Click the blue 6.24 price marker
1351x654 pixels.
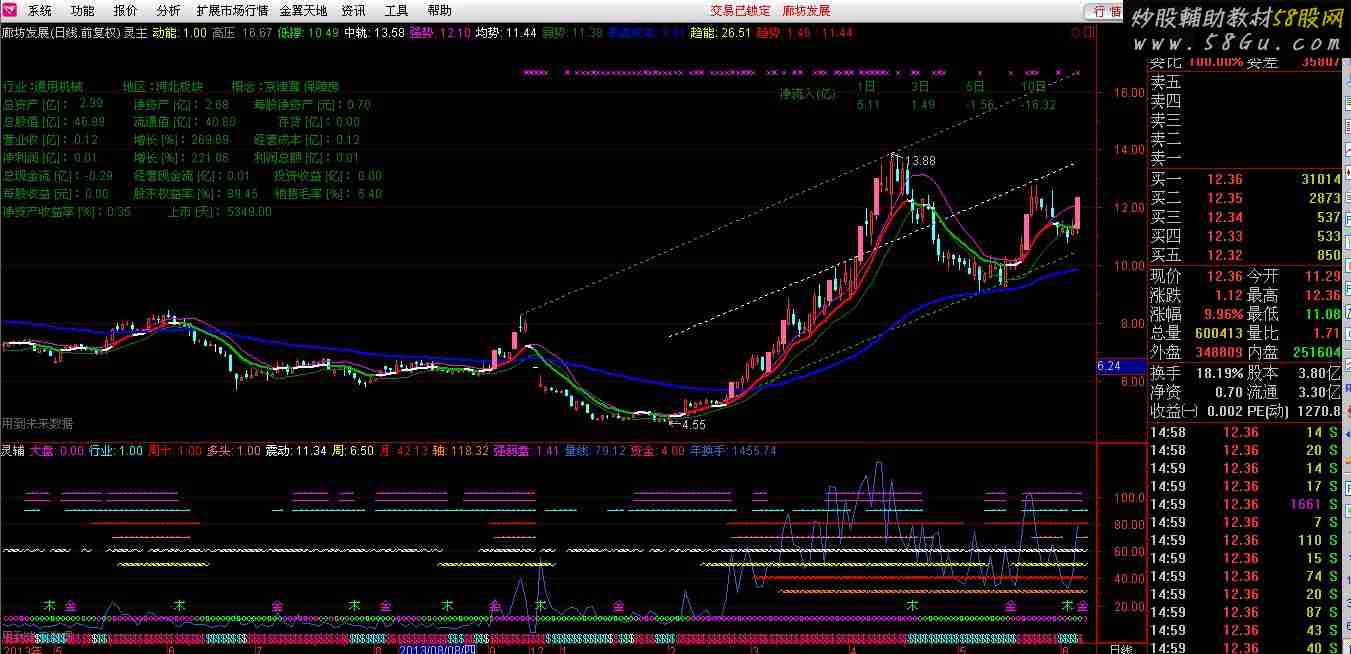tap(1108, 366)
